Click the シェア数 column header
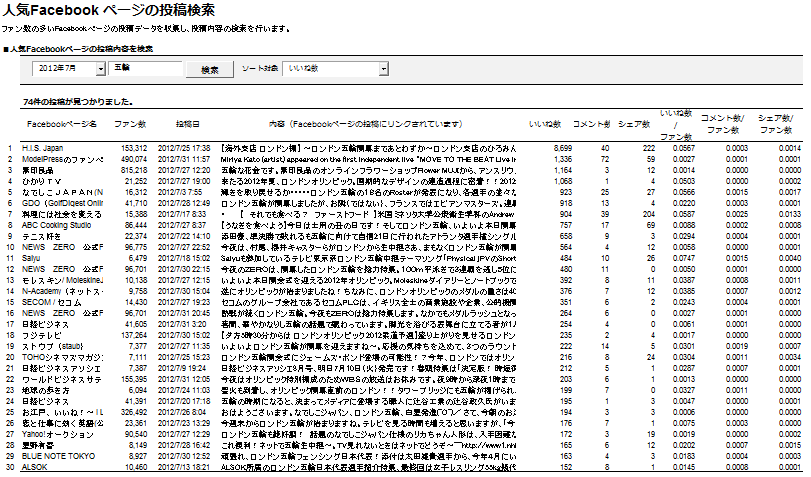The image size is (811, 477). point(634,124)
